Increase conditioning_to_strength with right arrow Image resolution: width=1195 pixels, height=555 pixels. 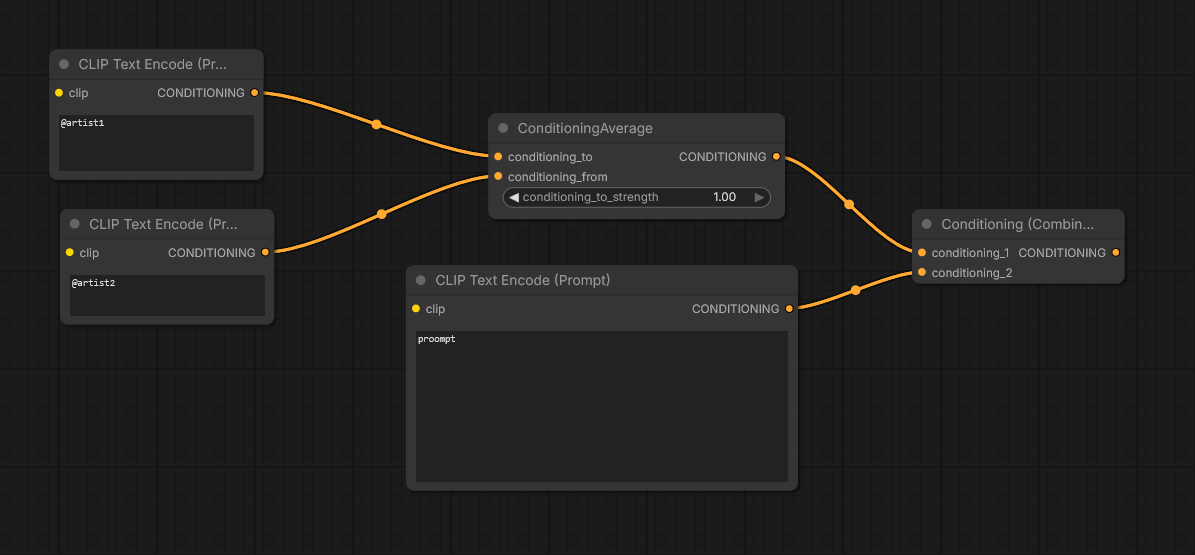click(759, 197)
